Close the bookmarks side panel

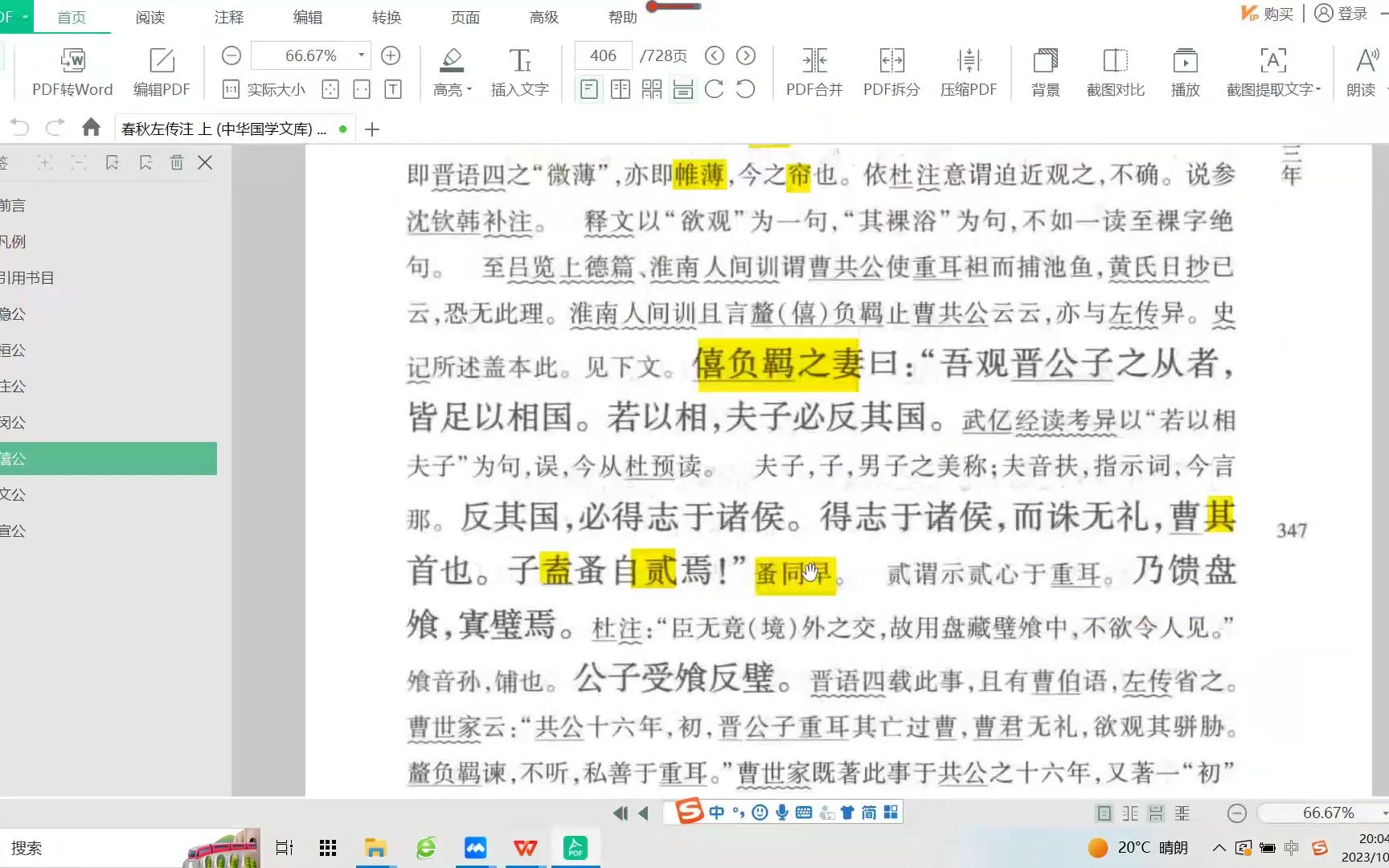pyautogui.click(x=205, y=163)
